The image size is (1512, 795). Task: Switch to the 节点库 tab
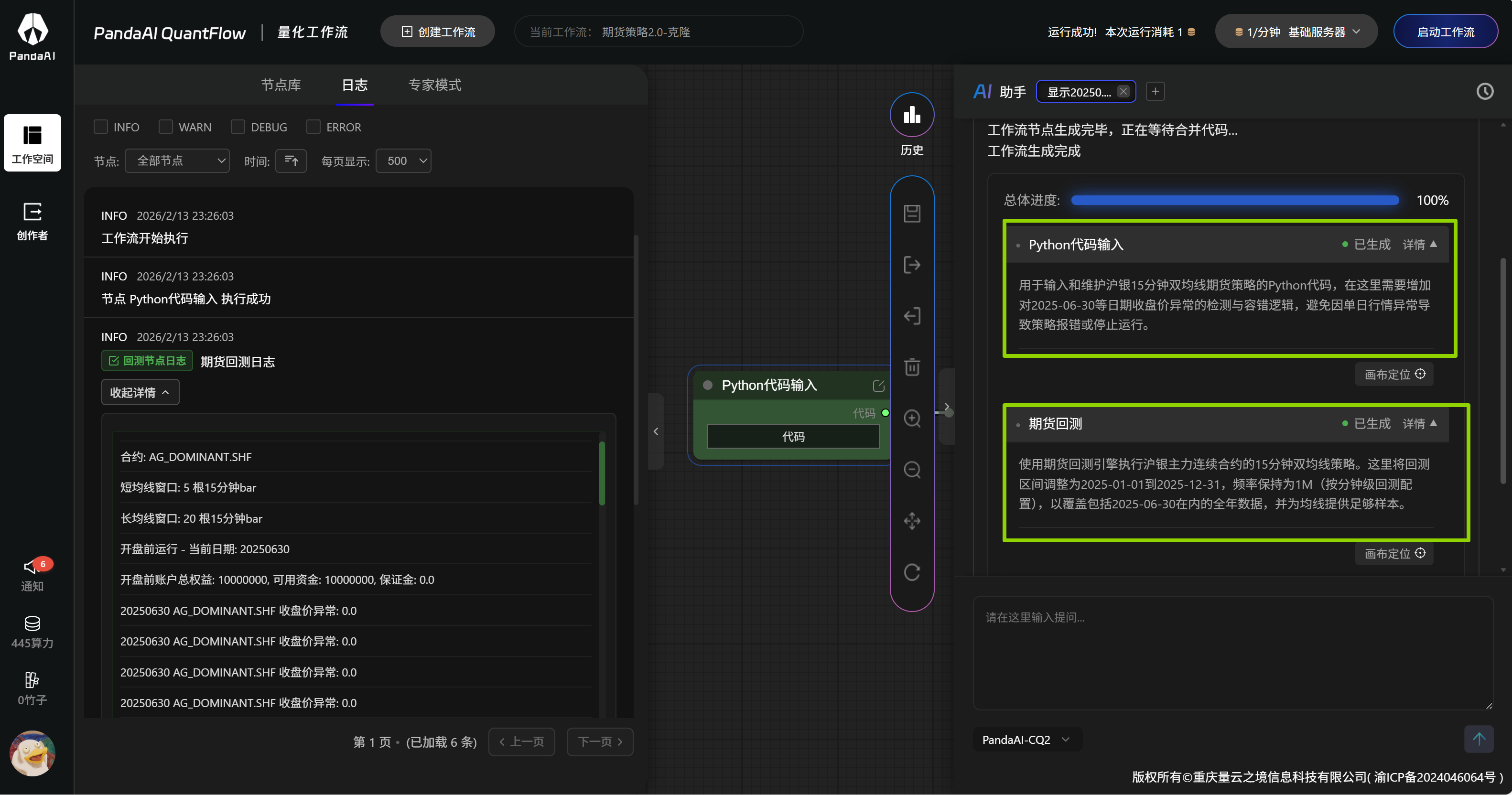coord(281,85)
